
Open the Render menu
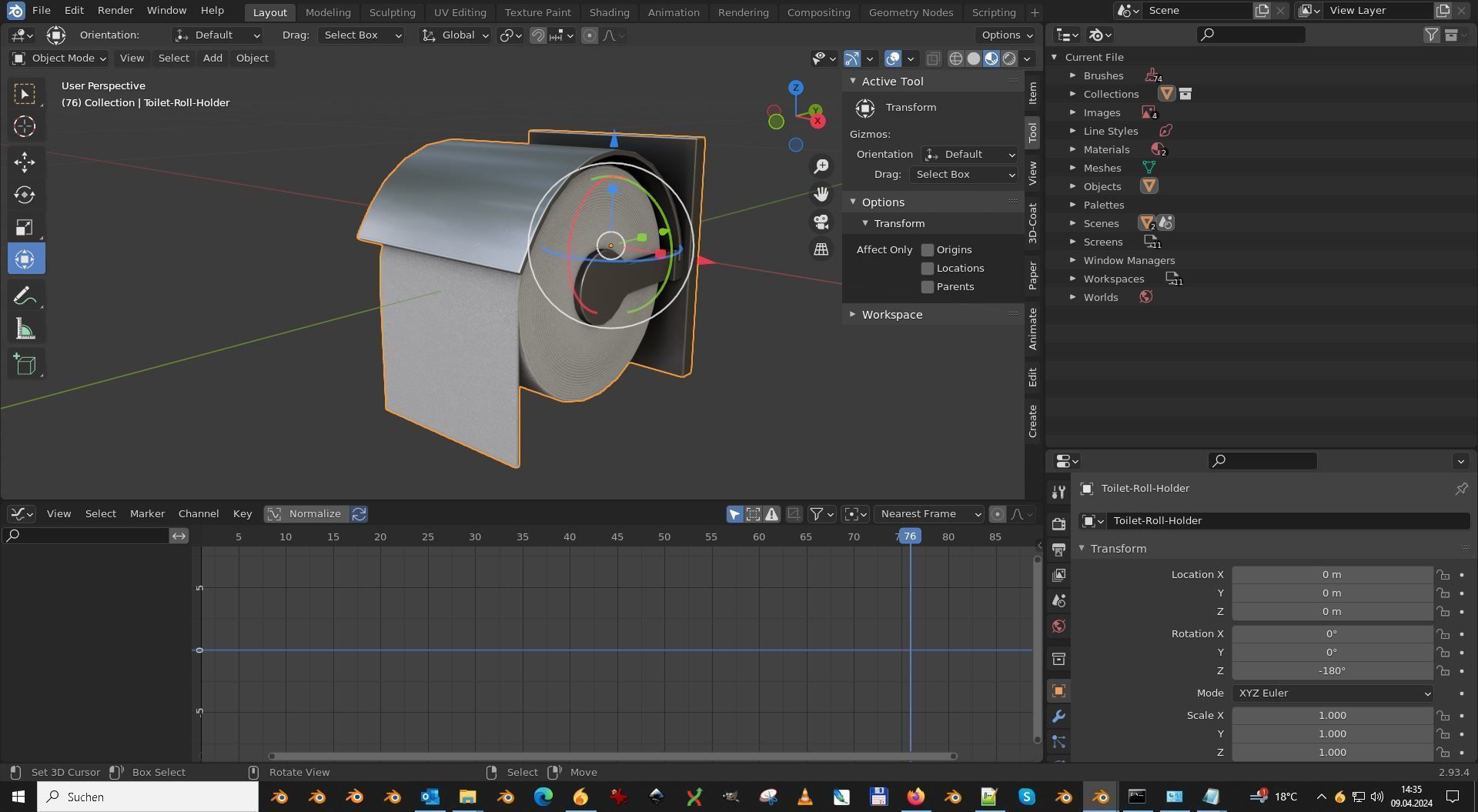pos(115,11)
